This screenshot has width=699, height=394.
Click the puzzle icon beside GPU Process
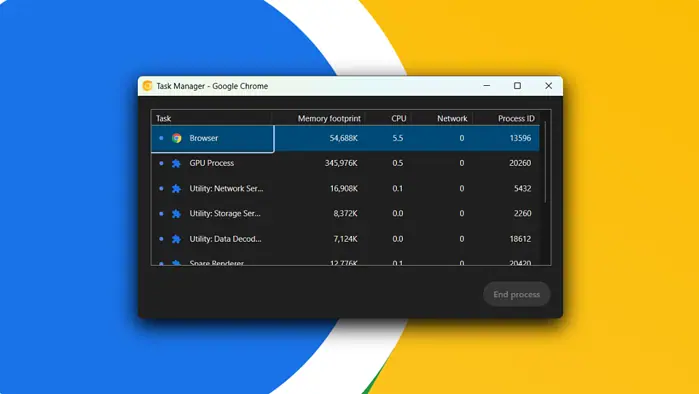(x=177, y=164)
